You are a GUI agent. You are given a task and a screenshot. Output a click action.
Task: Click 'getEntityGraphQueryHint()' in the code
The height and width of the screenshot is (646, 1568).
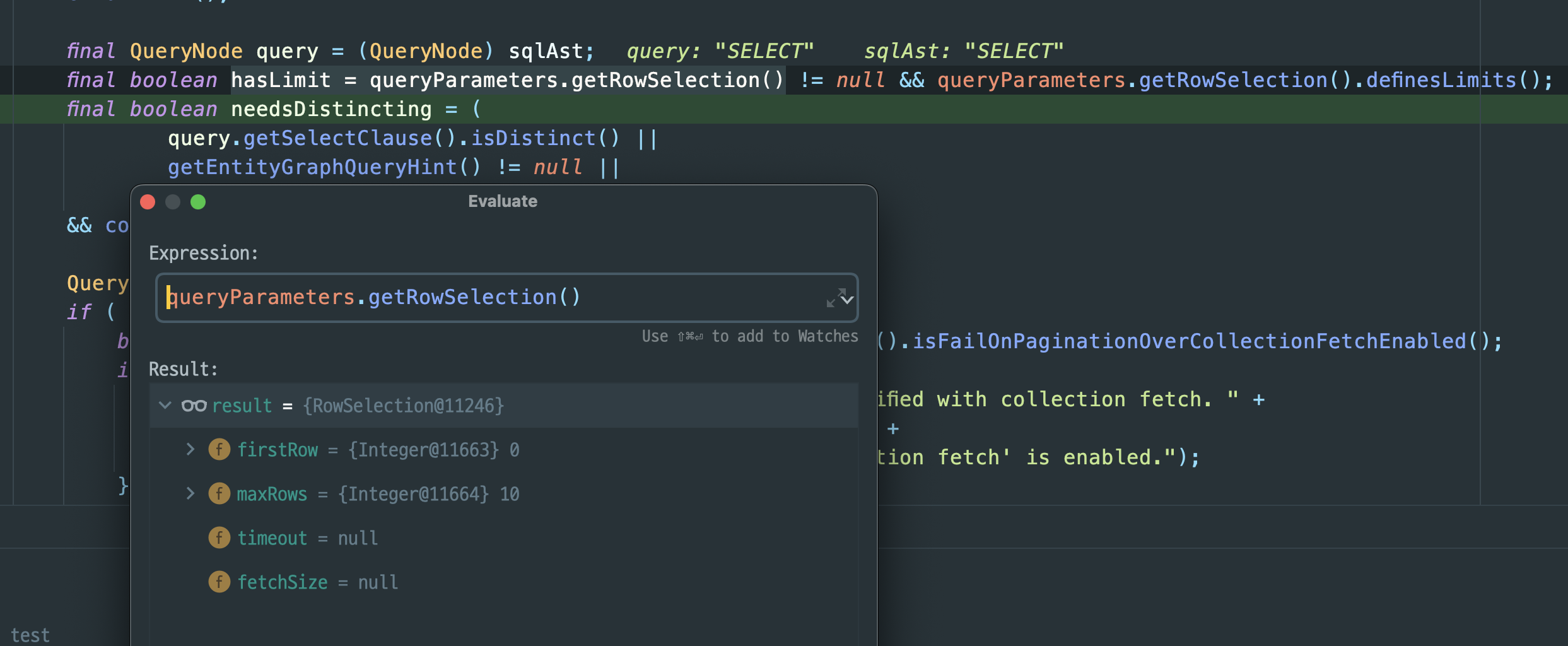click(x=324, y=167)
